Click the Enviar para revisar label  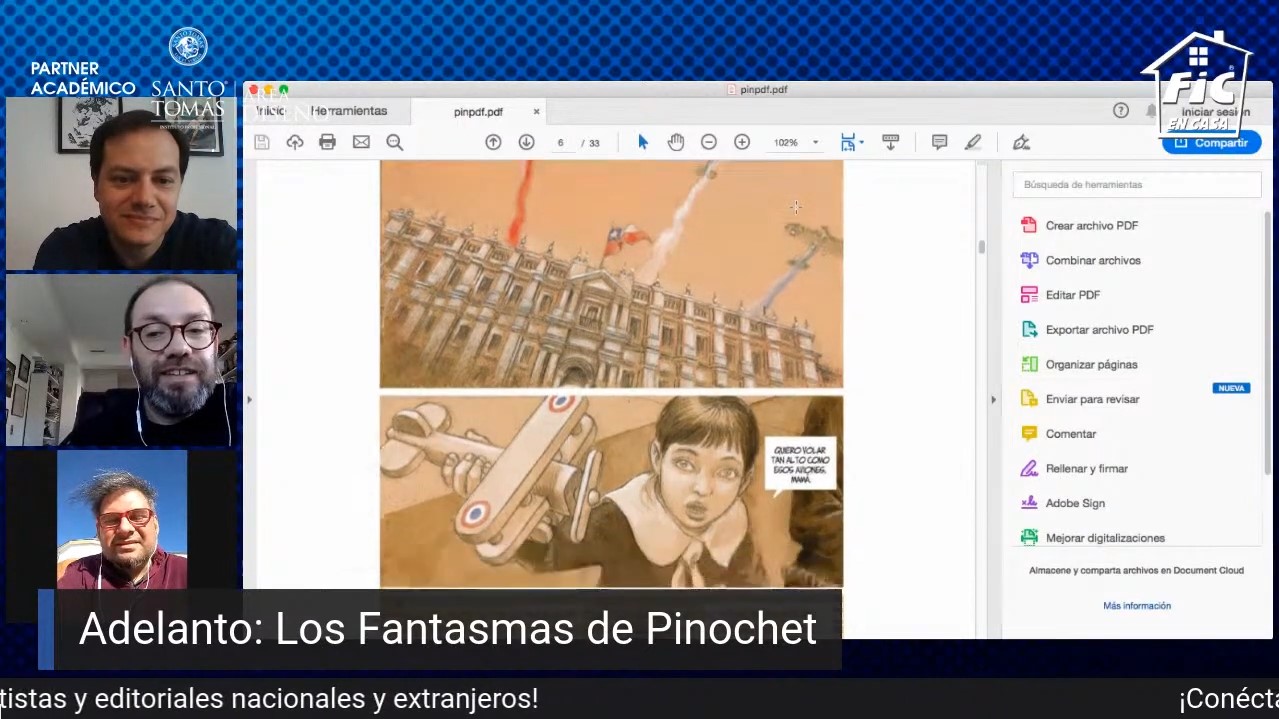point(1093,399)
